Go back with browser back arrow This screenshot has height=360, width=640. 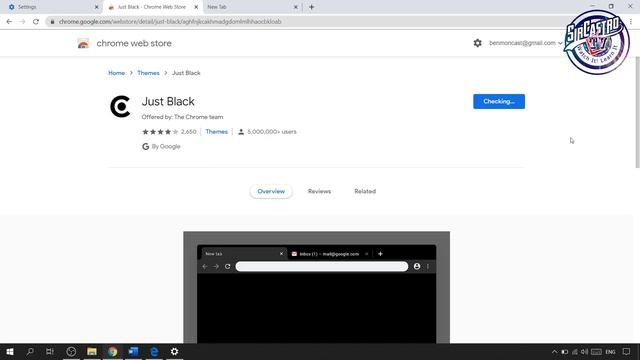(x=9, y=22)
